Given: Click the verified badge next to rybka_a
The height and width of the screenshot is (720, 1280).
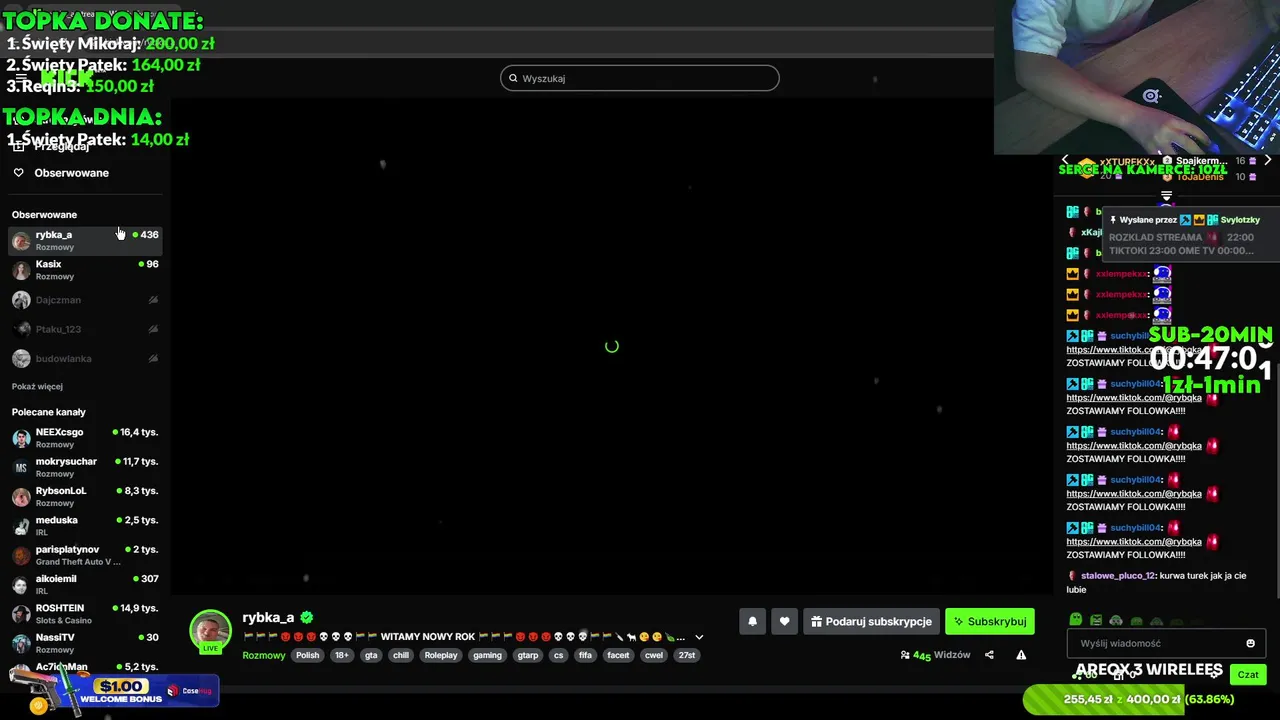Looking at the screenshot, I should [x=307, y=618].
